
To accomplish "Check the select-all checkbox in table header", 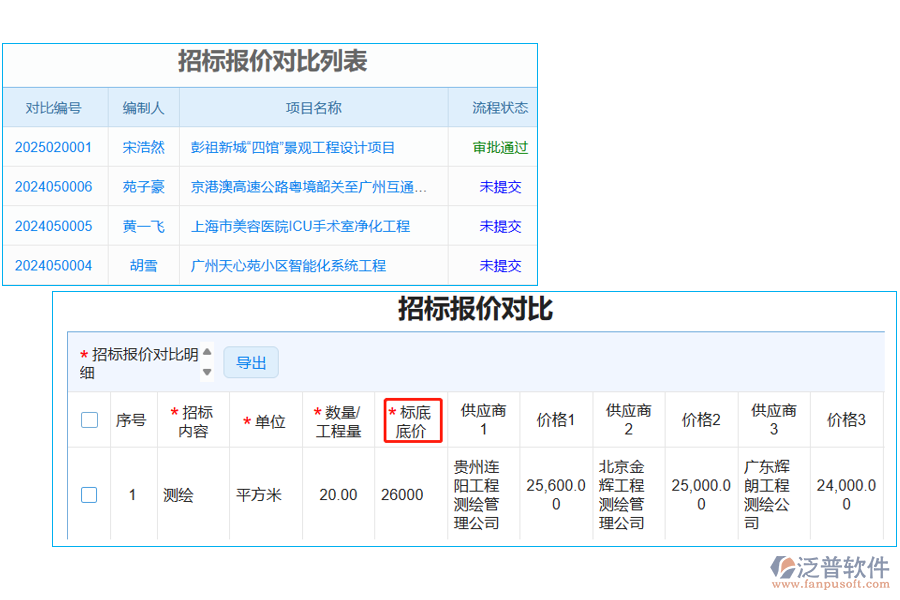I will coord(89,420).
